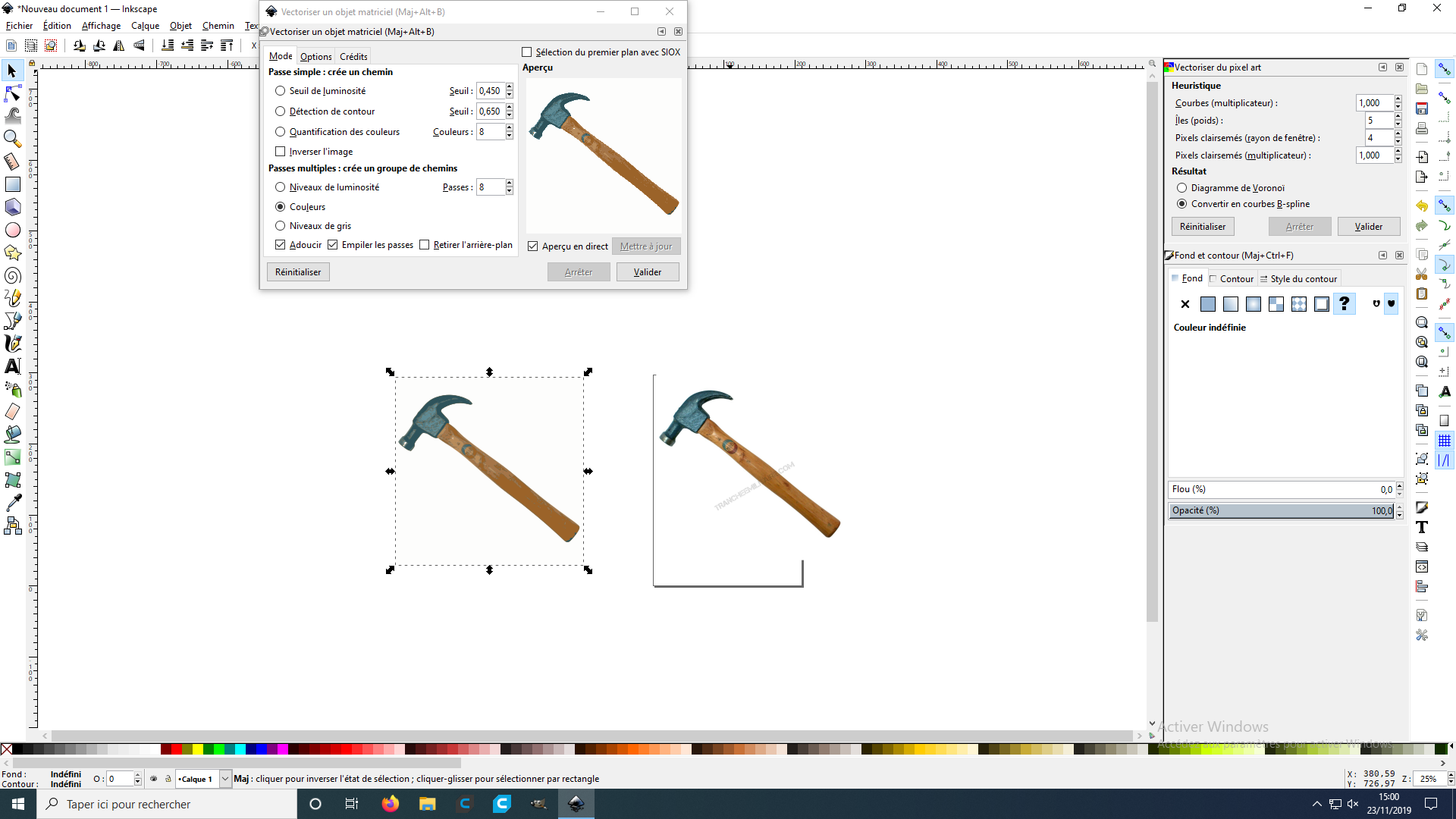
Task: Toggle Inverser l'image checkbox
Action: click(280, 152)
